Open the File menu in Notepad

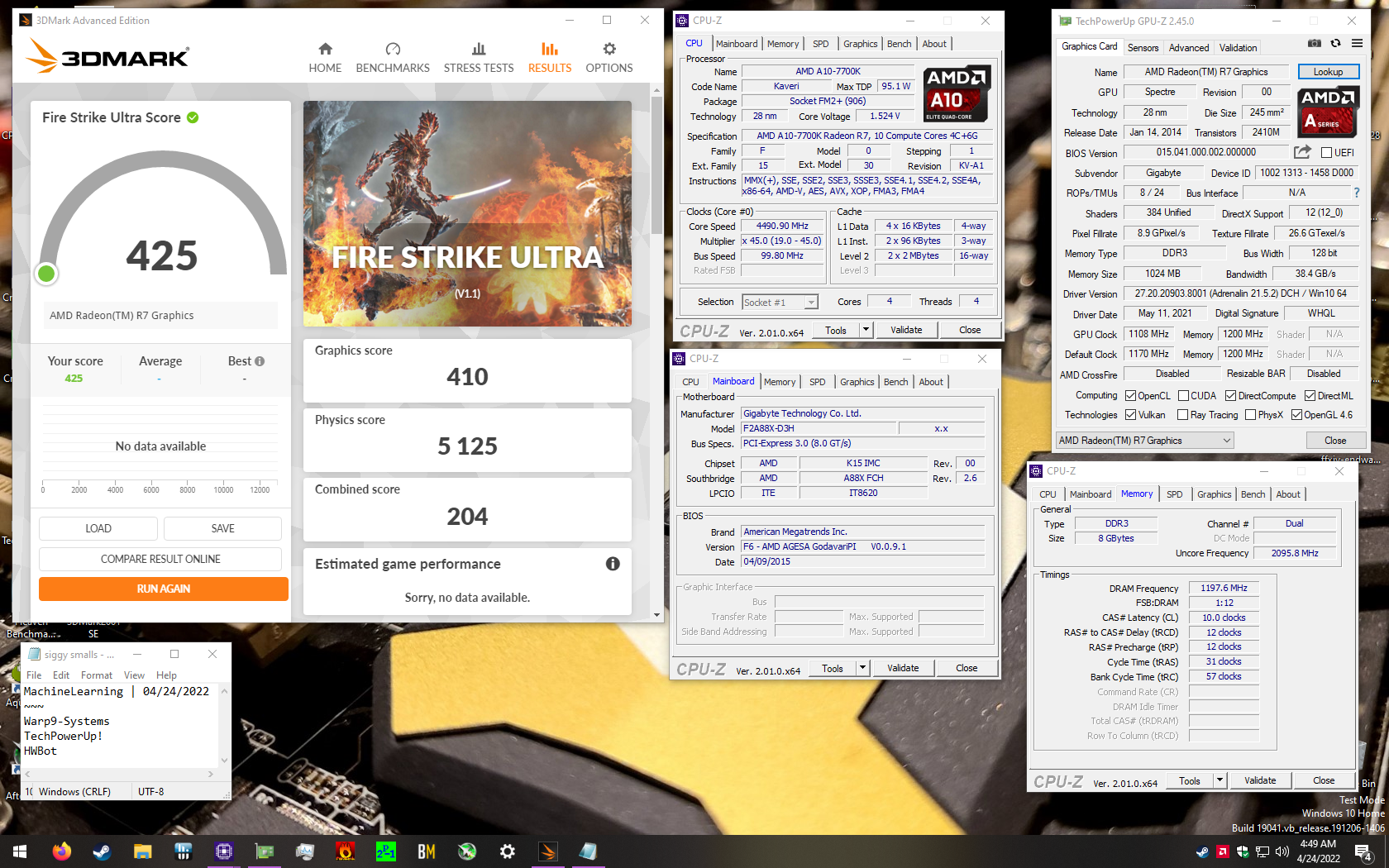point(34,675)
